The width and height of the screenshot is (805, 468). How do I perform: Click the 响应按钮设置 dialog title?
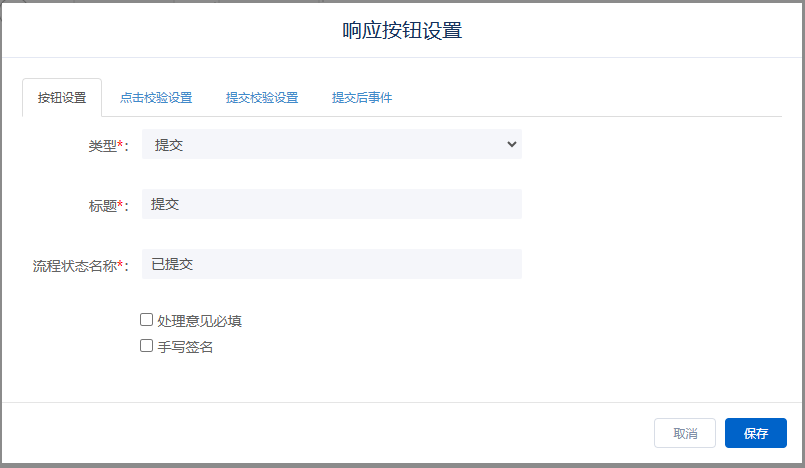click(402, 30)
